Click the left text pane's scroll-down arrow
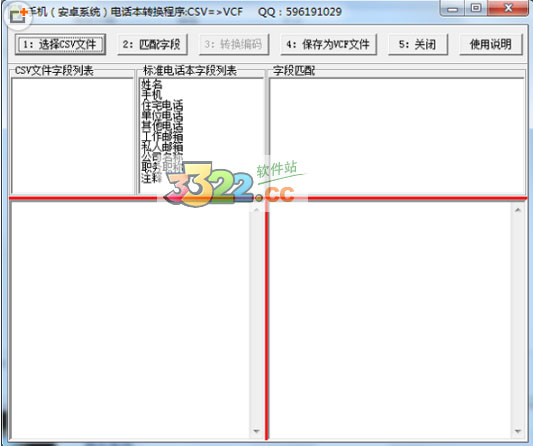The image size is (533, 446). [257, 431]
